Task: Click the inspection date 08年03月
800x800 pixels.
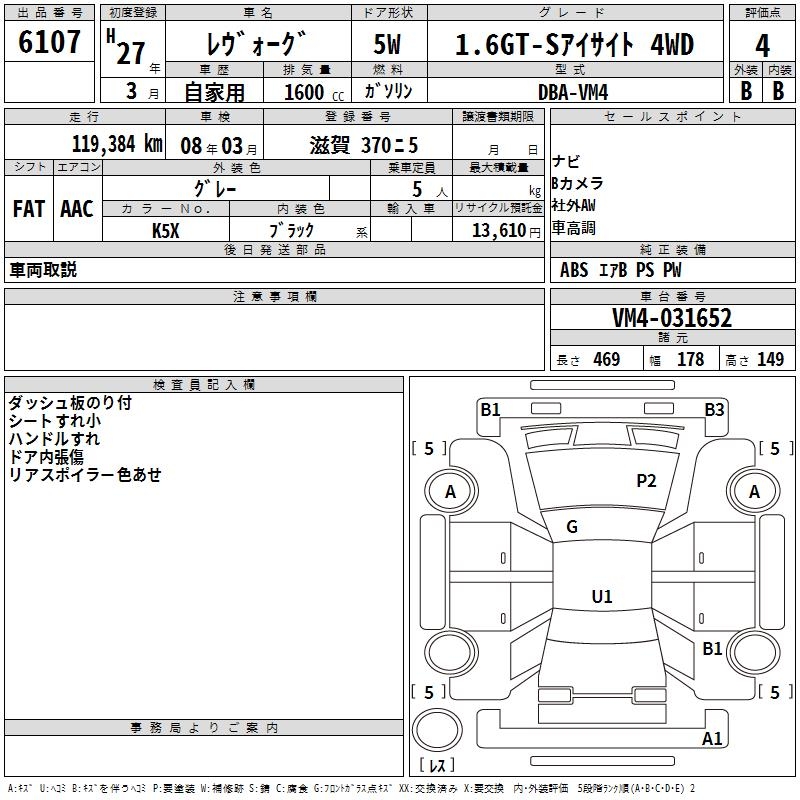Action: 219,146
